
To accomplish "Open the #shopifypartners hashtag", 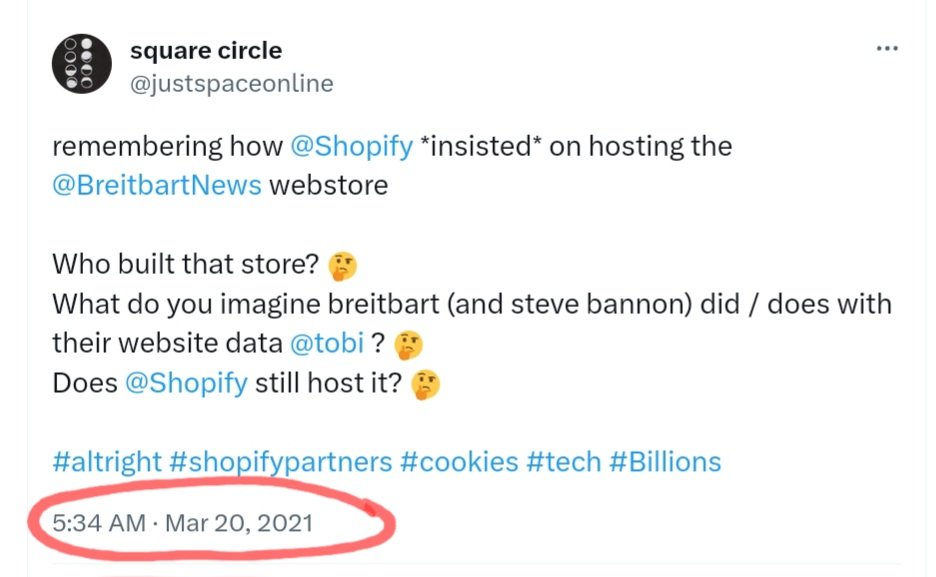I will [x=281, y=462].
